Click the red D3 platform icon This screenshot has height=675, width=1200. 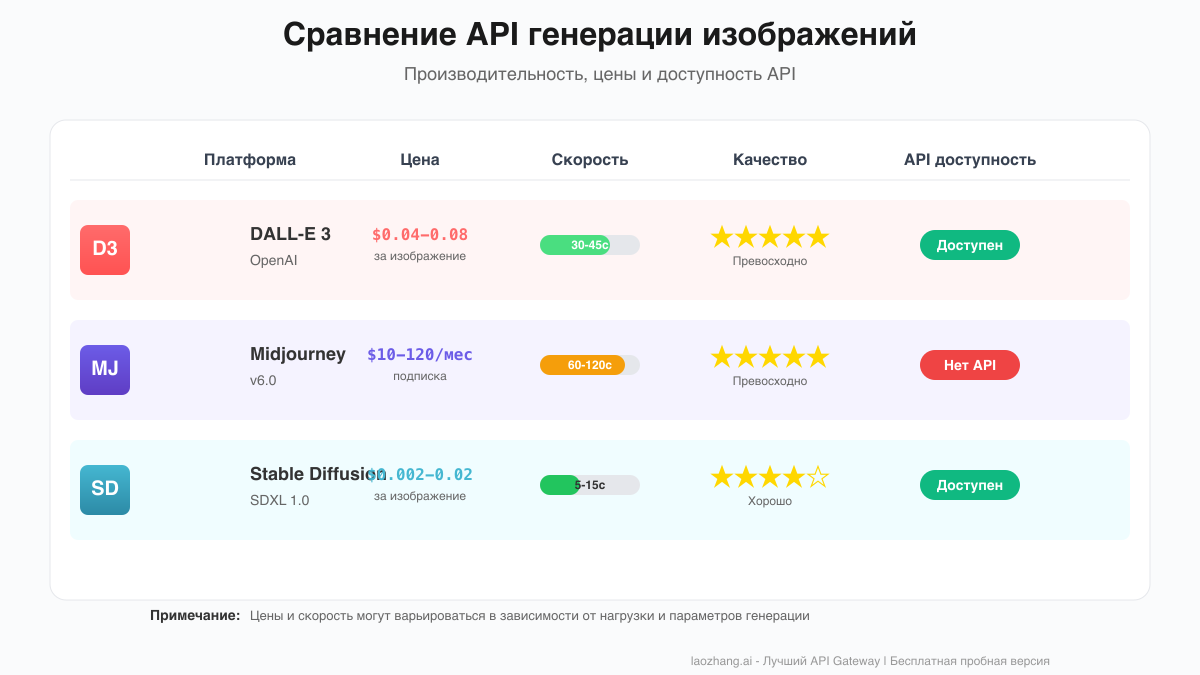point(105,250)
